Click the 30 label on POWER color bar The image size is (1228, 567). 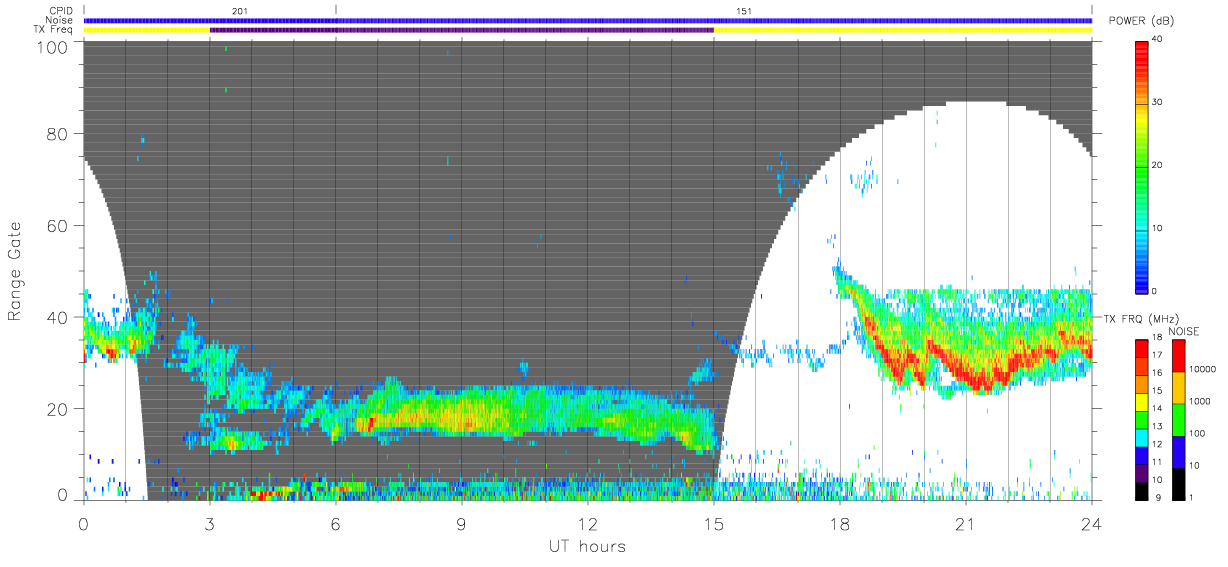(1158, 102)
